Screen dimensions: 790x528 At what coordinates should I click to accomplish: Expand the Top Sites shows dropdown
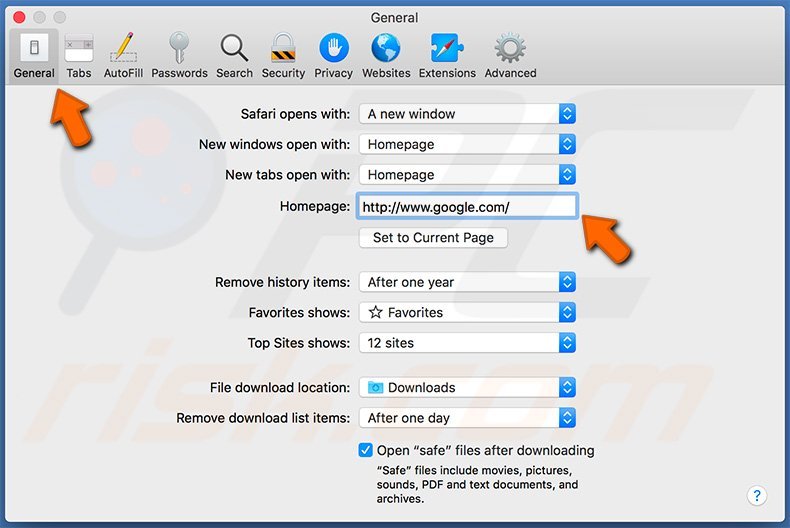coord(467,343)
